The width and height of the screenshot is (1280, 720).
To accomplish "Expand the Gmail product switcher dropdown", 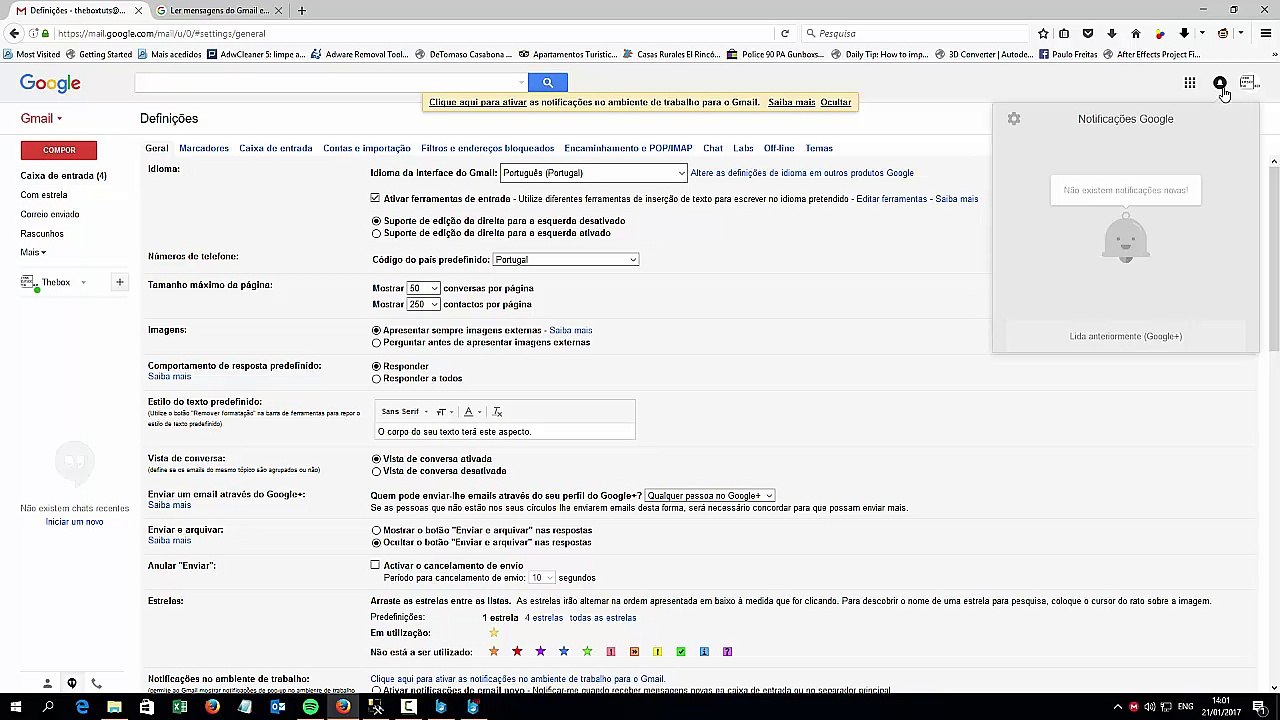I will pos(41,118).
